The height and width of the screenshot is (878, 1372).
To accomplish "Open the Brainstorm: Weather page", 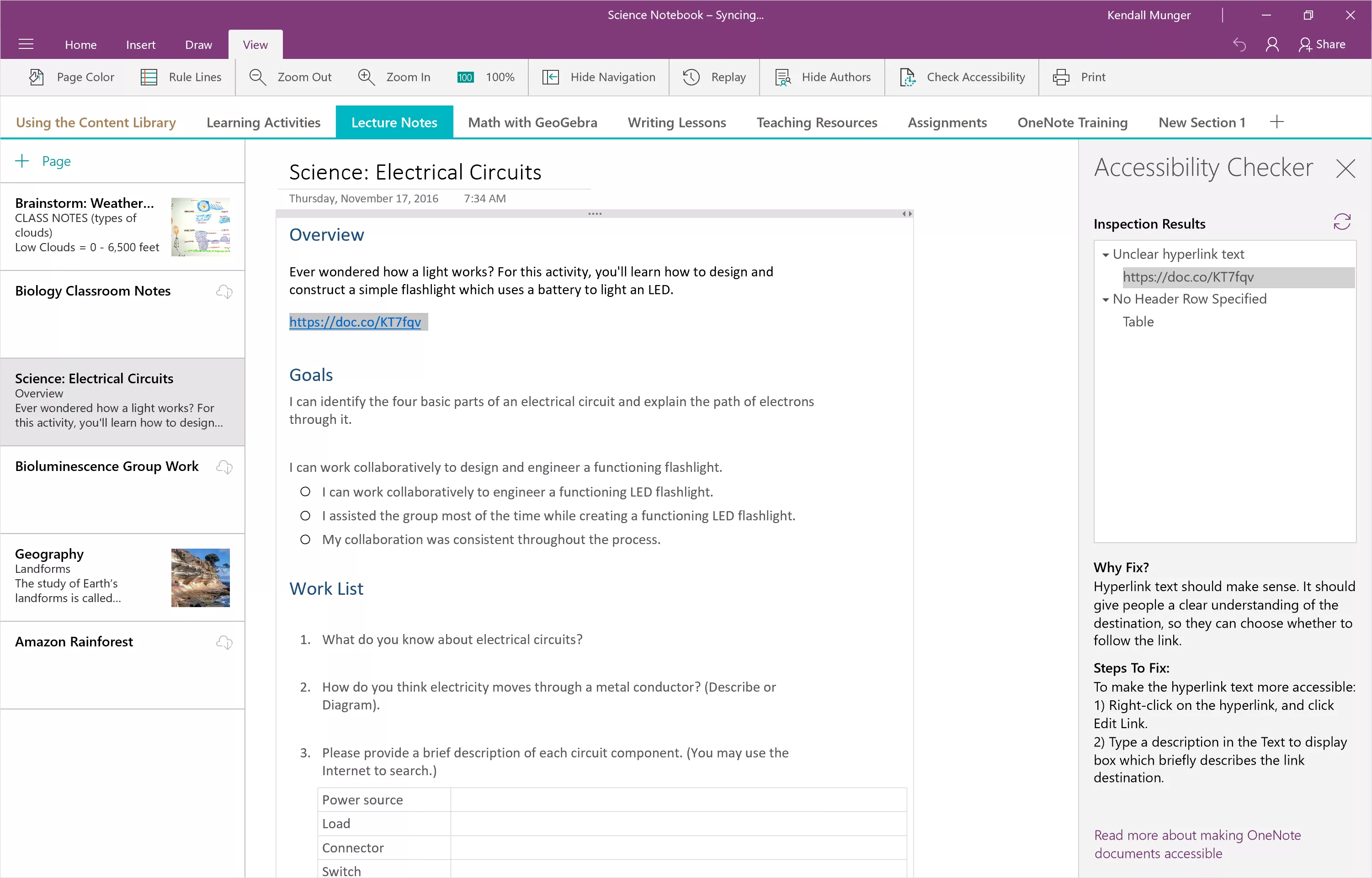I will point(122,226).
